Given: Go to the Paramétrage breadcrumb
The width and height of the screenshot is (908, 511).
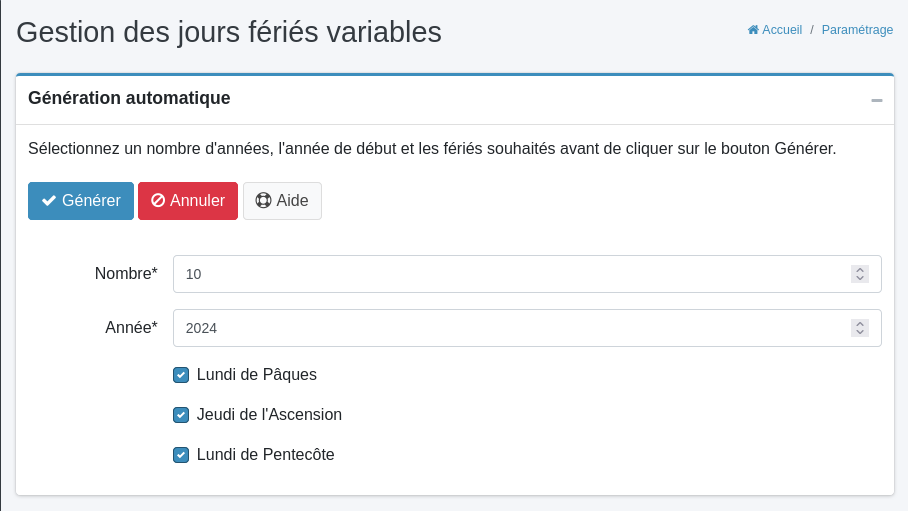Looking at the screenshot, I should point(857,30).
